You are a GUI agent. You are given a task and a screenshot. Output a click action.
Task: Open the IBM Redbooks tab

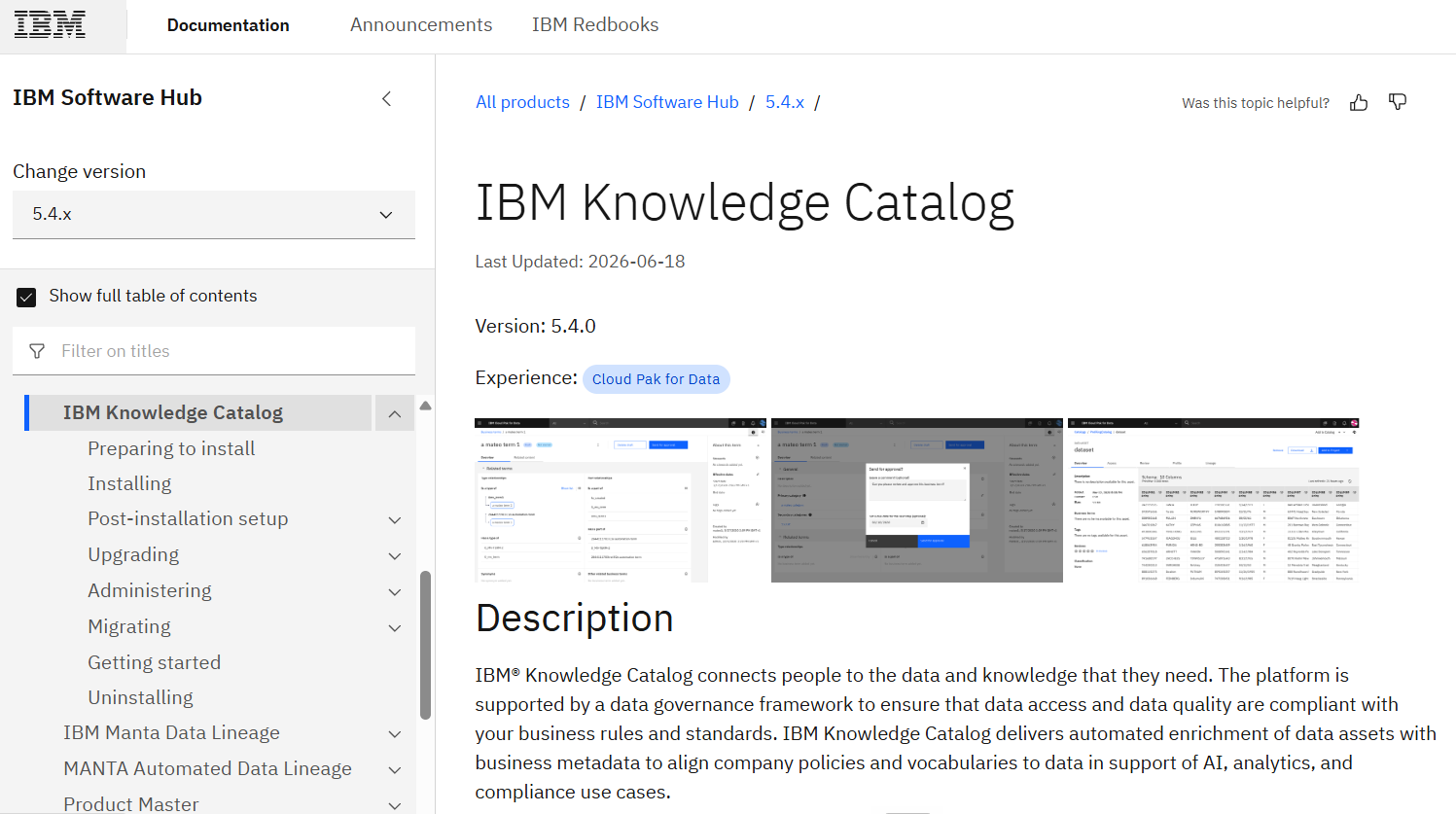(595, 25)
